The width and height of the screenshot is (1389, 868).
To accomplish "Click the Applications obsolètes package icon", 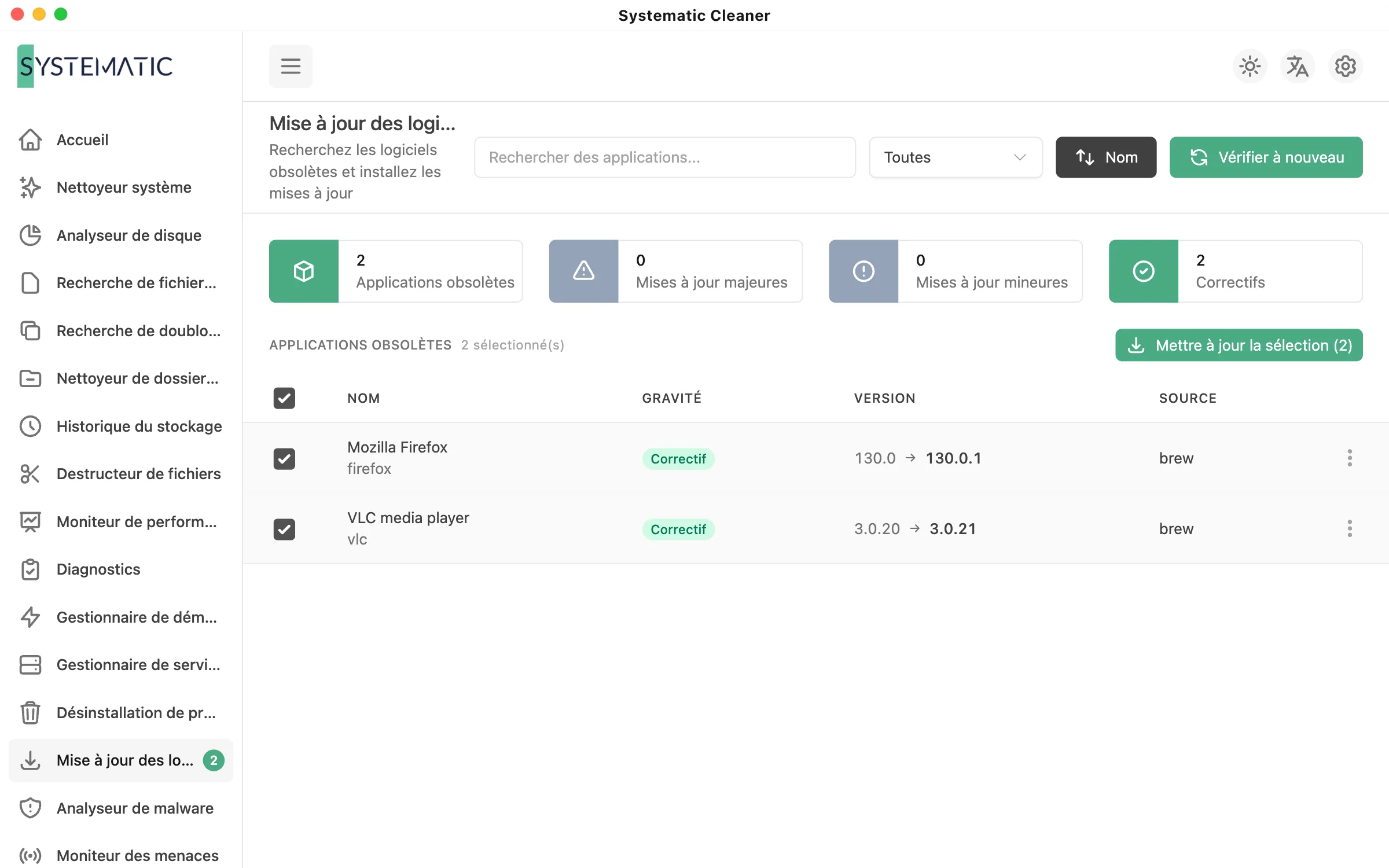I will 304,271.
